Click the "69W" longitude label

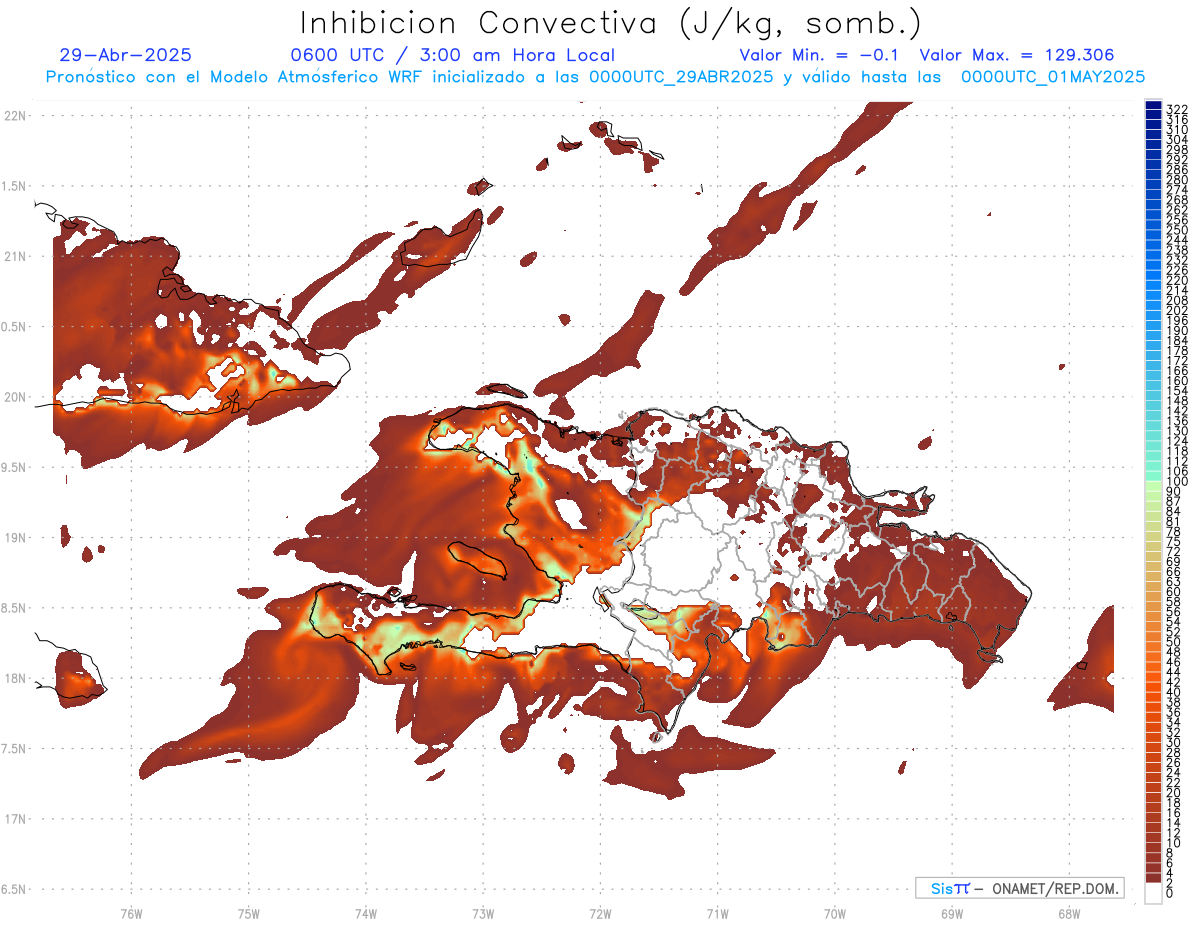(x=952, y=912)
